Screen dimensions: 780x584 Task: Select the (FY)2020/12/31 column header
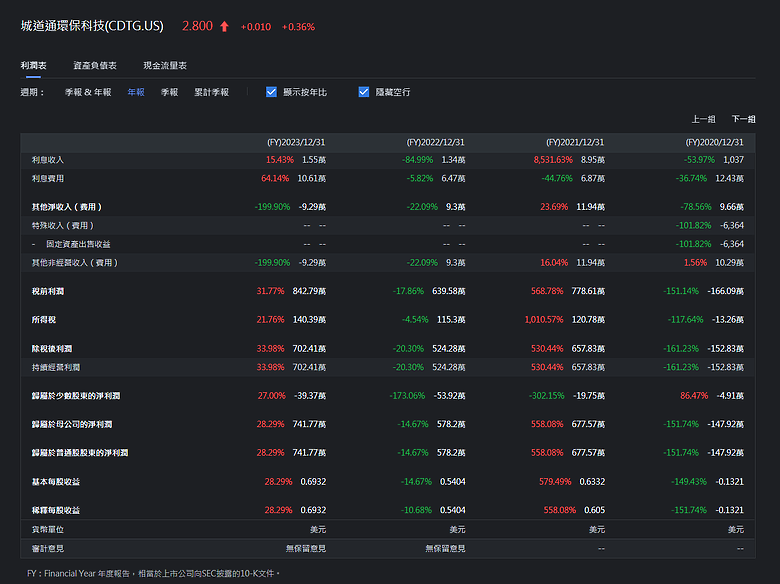coord(714,142)
